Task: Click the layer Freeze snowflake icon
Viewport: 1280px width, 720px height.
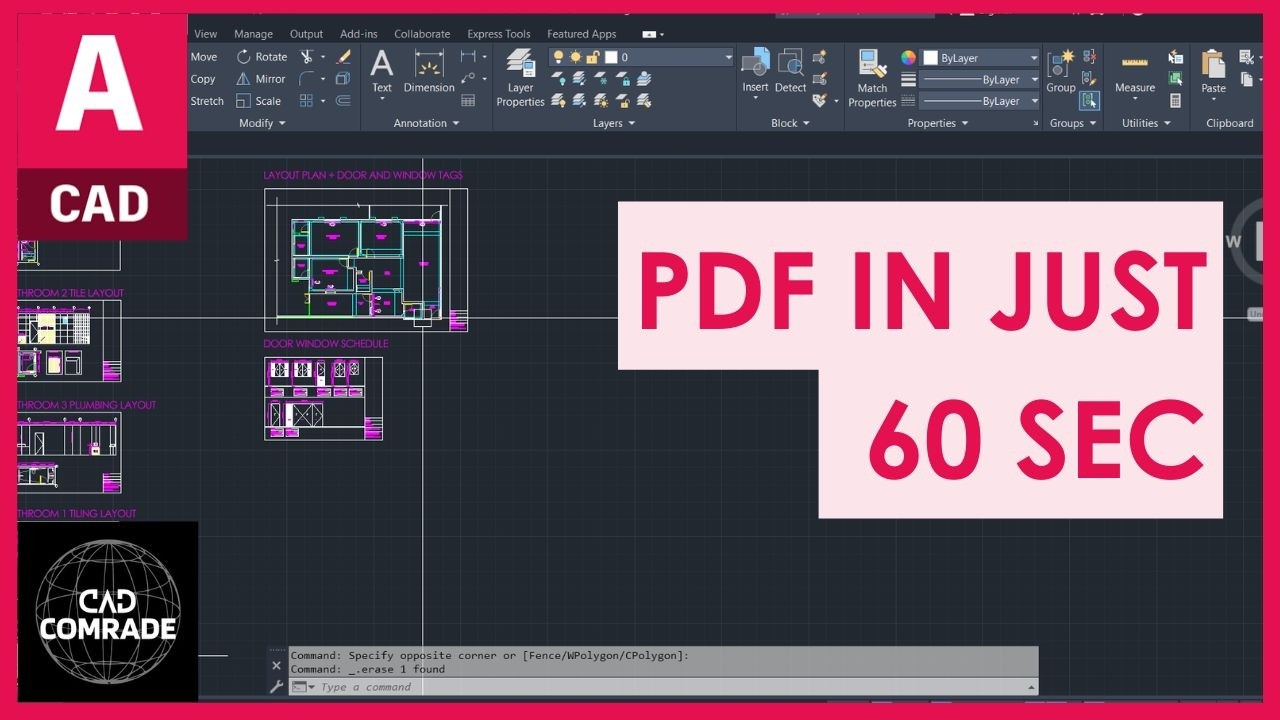Action: coord(602,79)
